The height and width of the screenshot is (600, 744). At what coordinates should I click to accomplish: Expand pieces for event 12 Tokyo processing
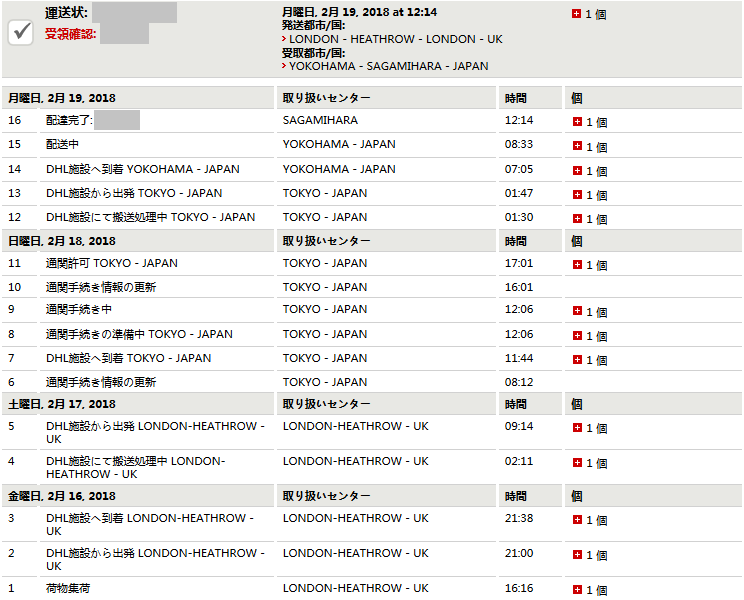coord(577,219)
